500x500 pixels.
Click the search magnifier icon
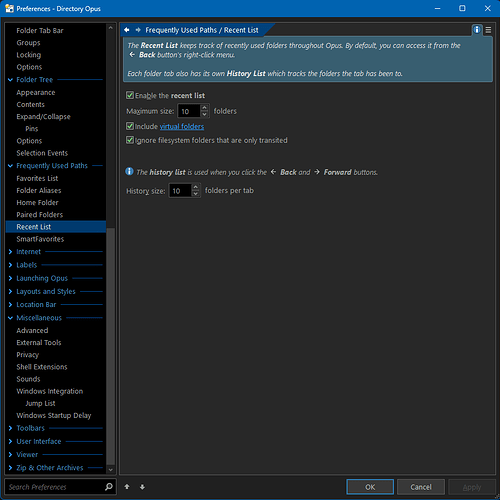point(109,487)
